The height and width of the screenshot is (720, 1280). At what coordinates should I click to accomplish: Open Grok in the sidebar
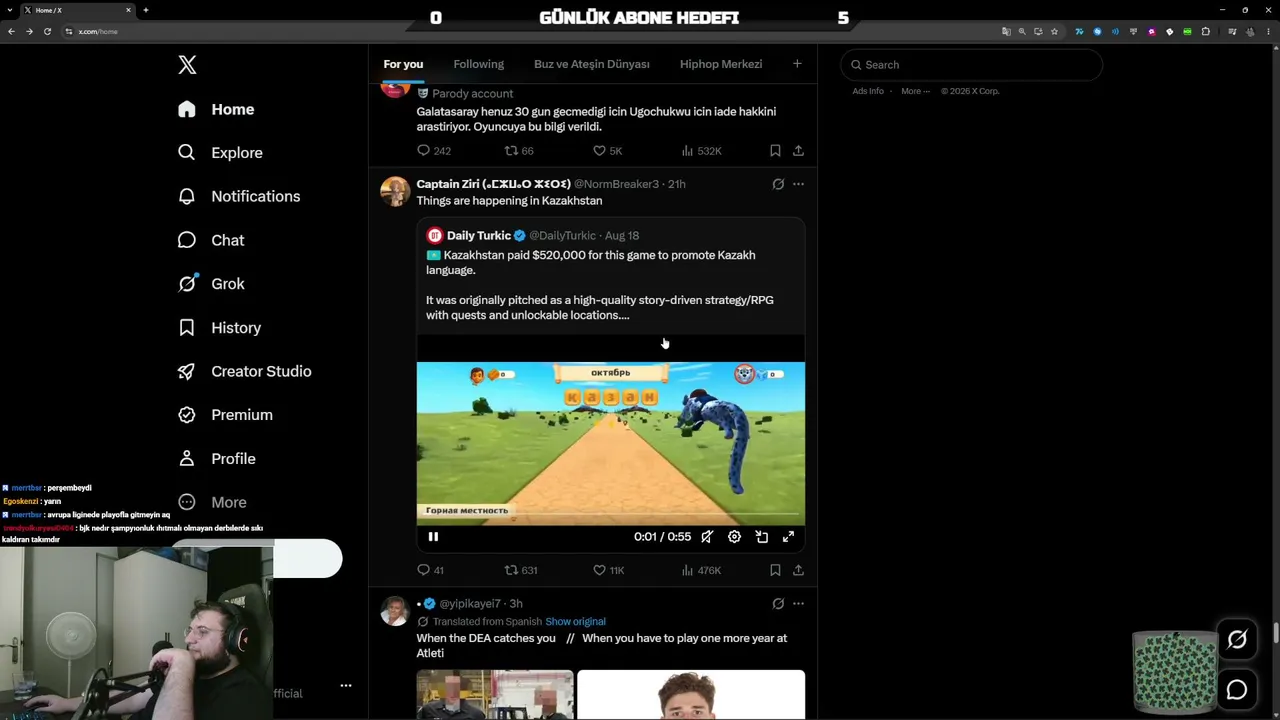coord(211,284)
